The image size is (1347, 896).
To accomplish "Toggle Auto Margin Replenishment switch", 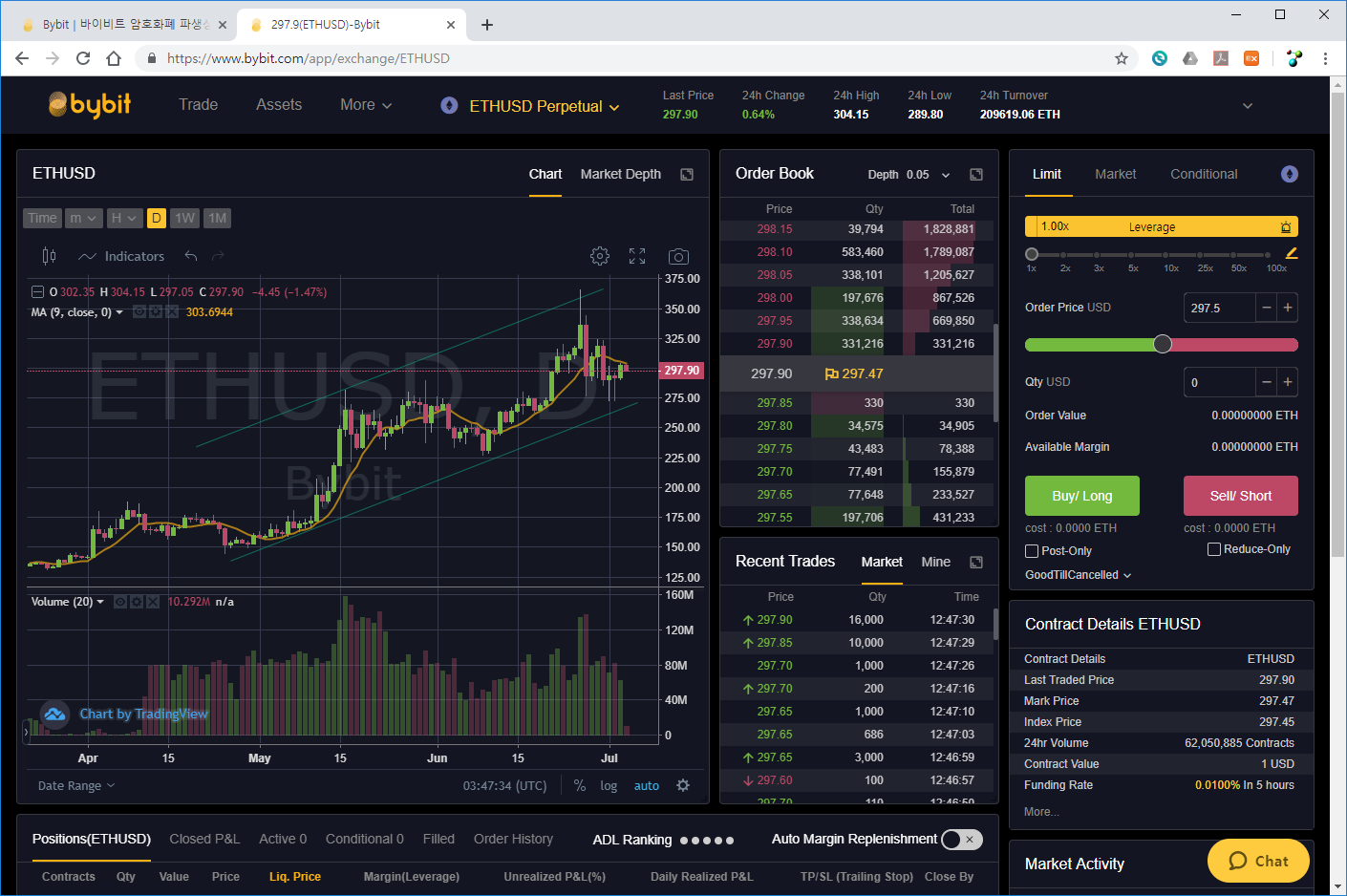I will point(961,840).
